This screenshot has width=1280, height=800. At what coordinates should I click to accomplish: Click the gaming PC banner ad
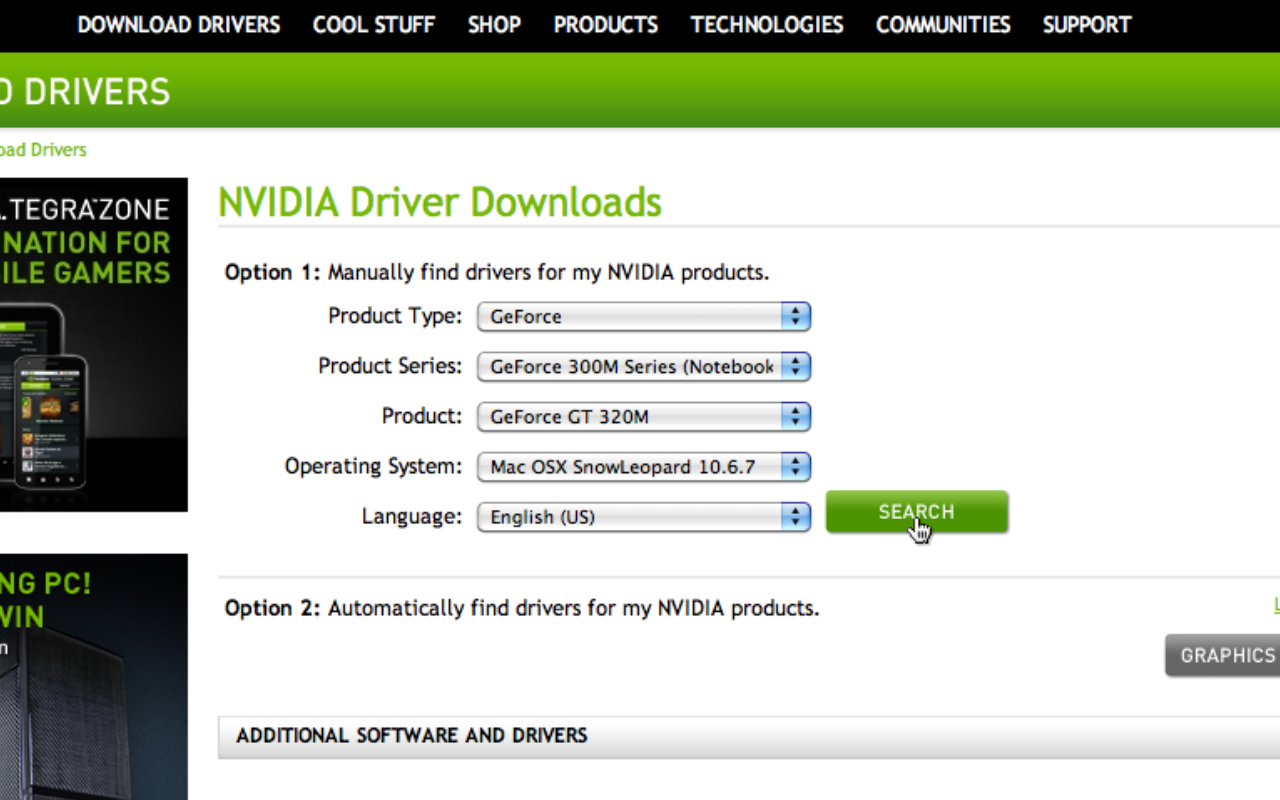tap(94, 677)
